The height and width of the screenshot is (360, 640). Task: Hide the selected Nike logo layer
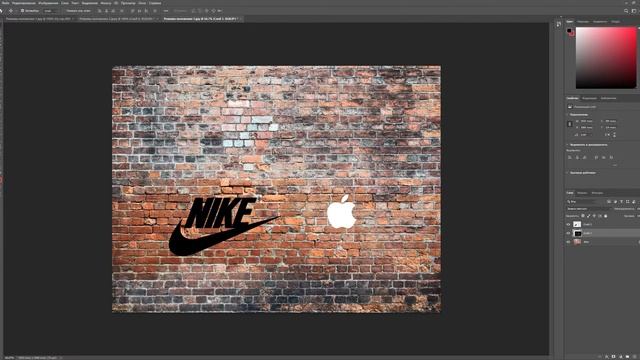(568, 233)
